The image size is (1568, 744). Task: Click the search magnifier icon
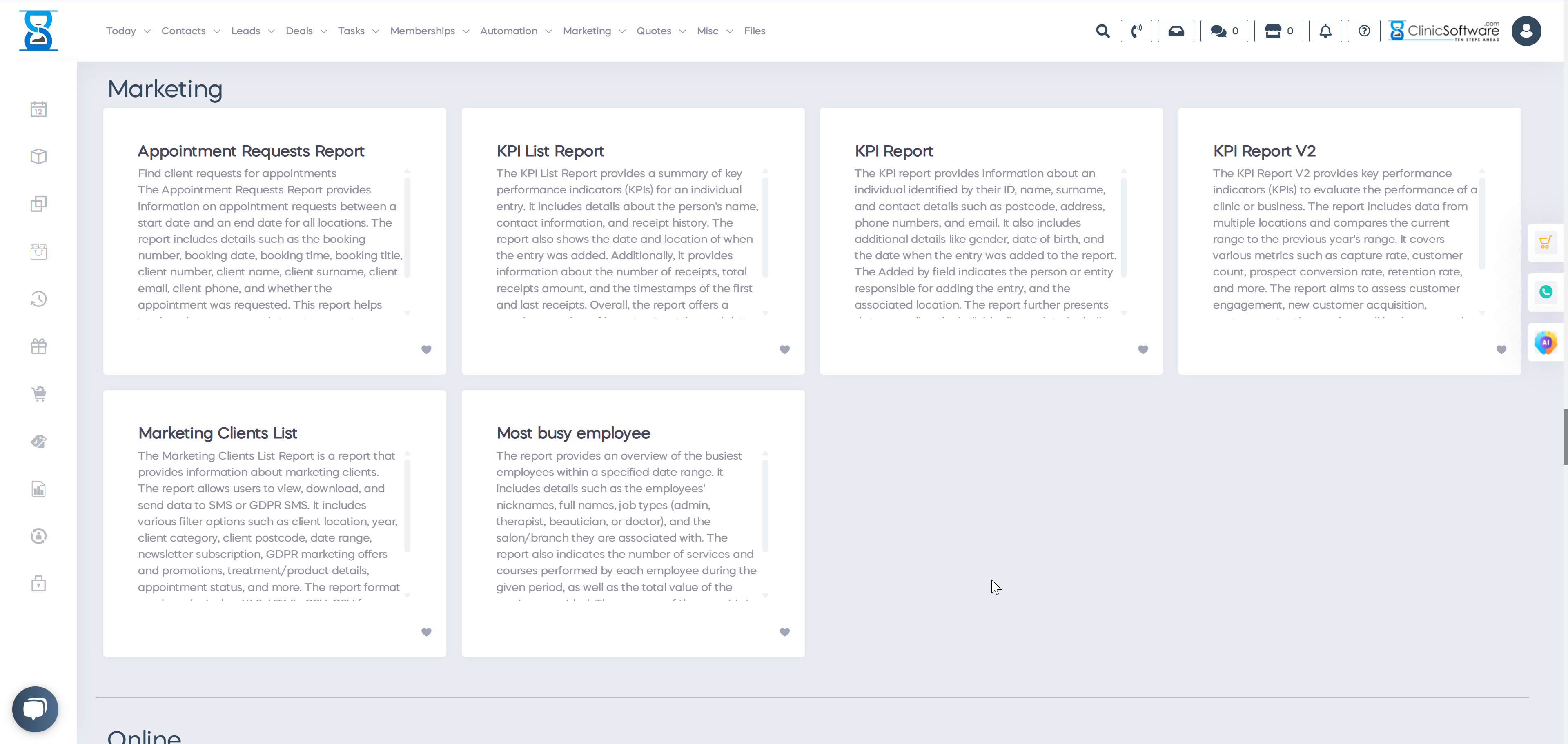pyautogui.click(x=1102, y=31)
